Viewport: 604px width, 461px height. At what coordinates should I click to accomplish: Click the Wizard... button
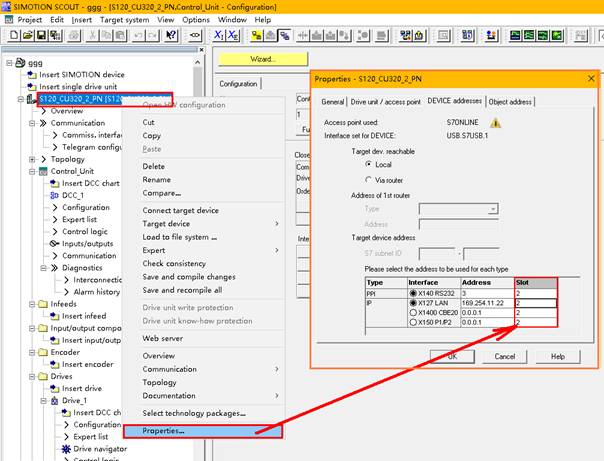pyautogui.click(x=262, y=60)
